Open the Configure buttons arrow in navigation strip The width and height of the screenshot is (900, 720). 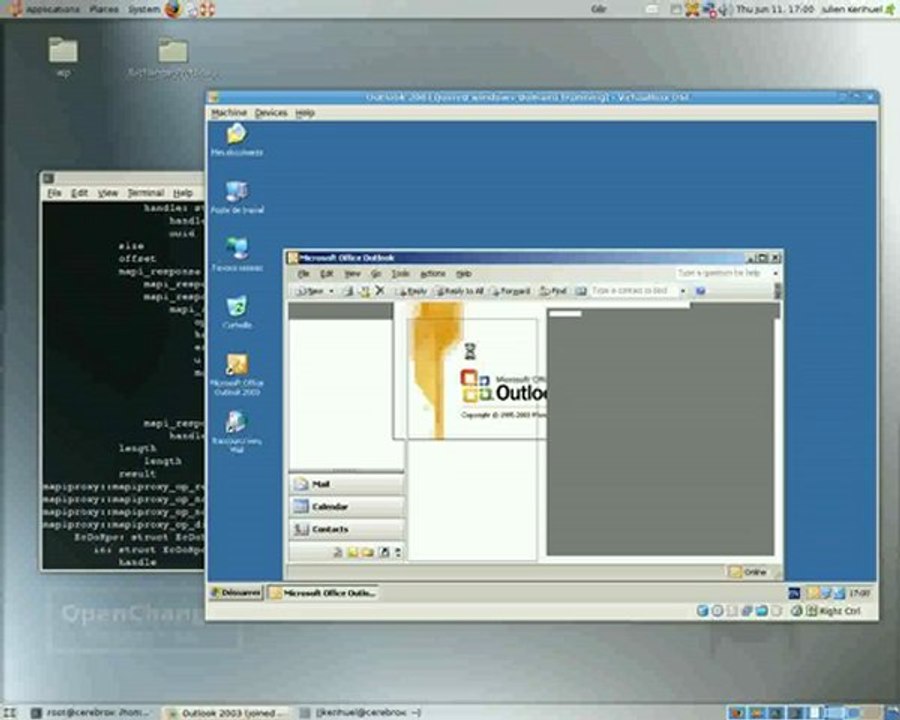(398, 552)
